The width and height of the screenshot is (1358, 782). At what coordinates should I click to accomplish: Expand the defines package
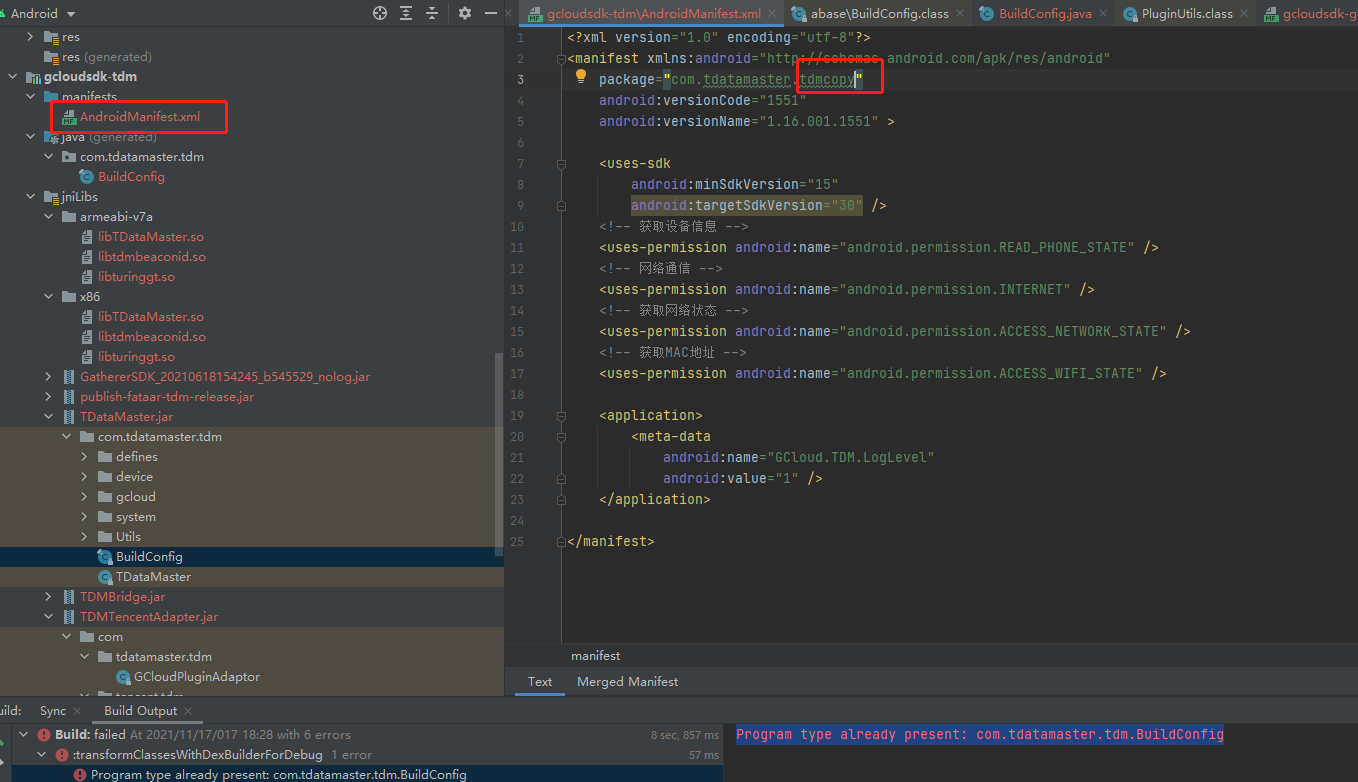tap(84, 457)
